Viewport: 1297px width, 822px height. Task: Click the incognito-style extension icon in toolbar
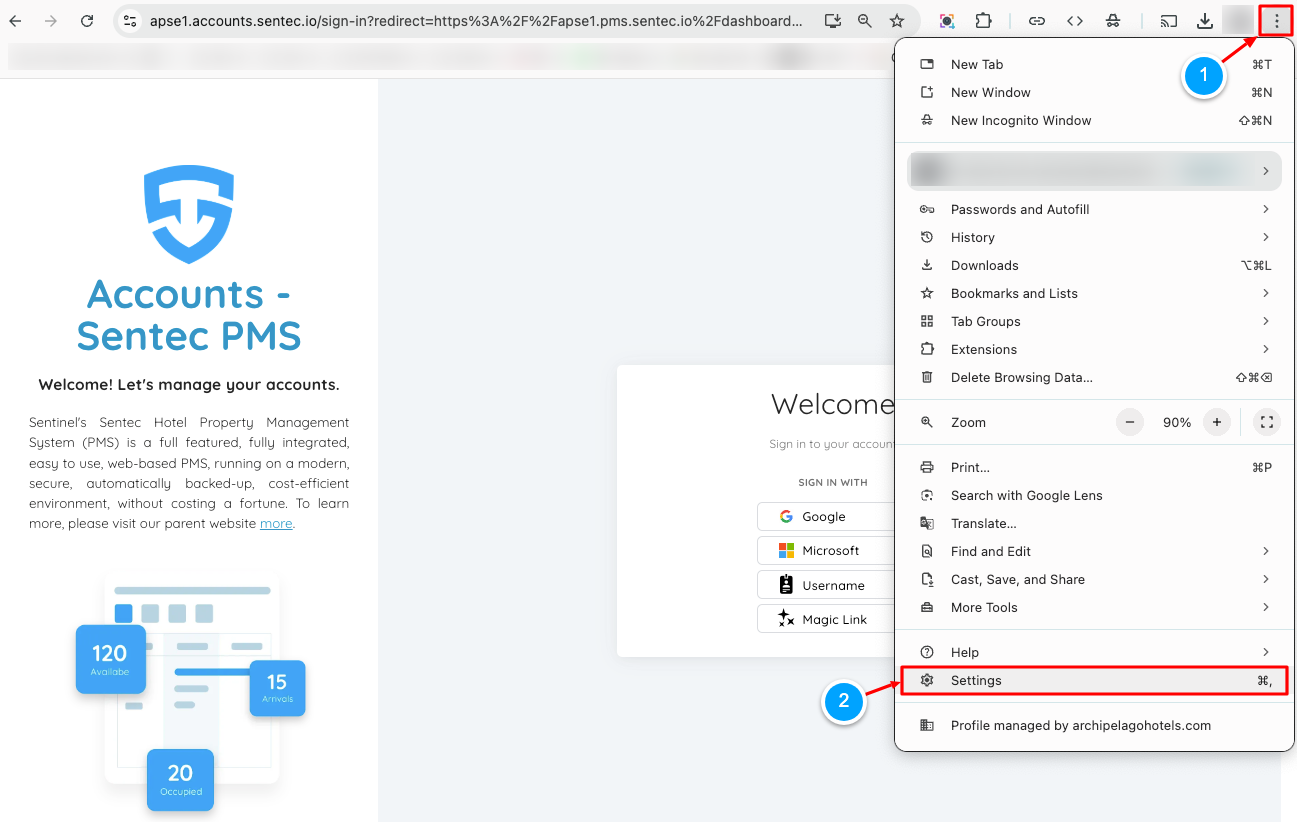(x=1113, y=20)
